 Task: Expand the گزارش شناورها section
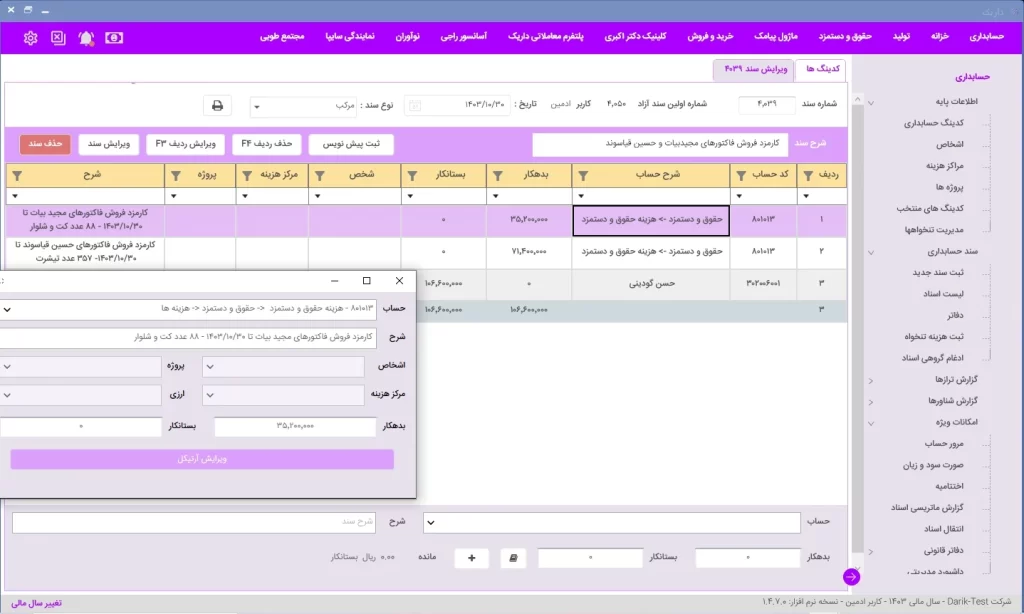[871, 402]
